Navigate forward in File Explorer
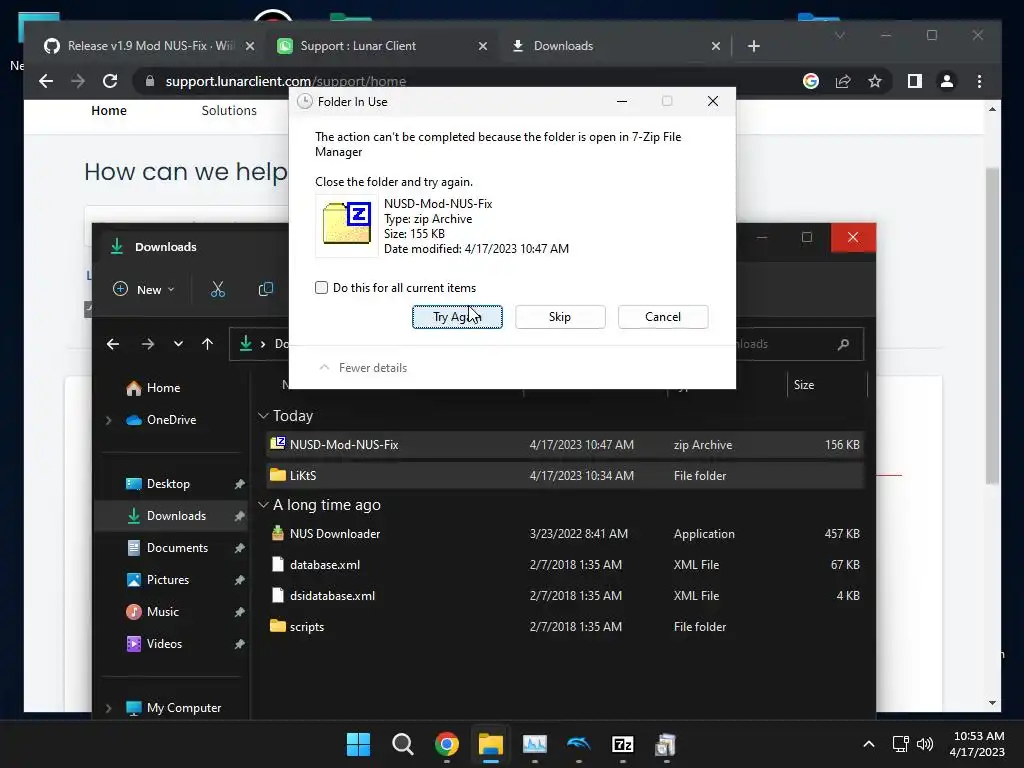Viewport: 1024px width, 768px height. (148, 344)
